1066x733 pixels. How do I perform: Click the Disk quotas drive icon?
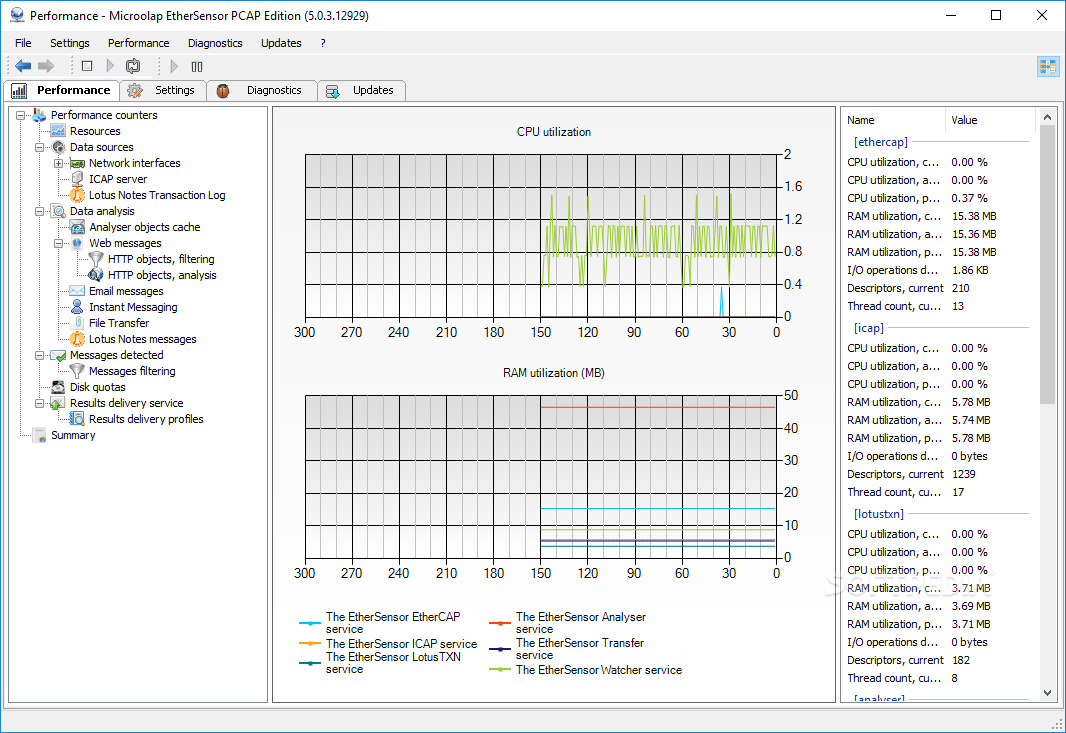tap(58, 387)
